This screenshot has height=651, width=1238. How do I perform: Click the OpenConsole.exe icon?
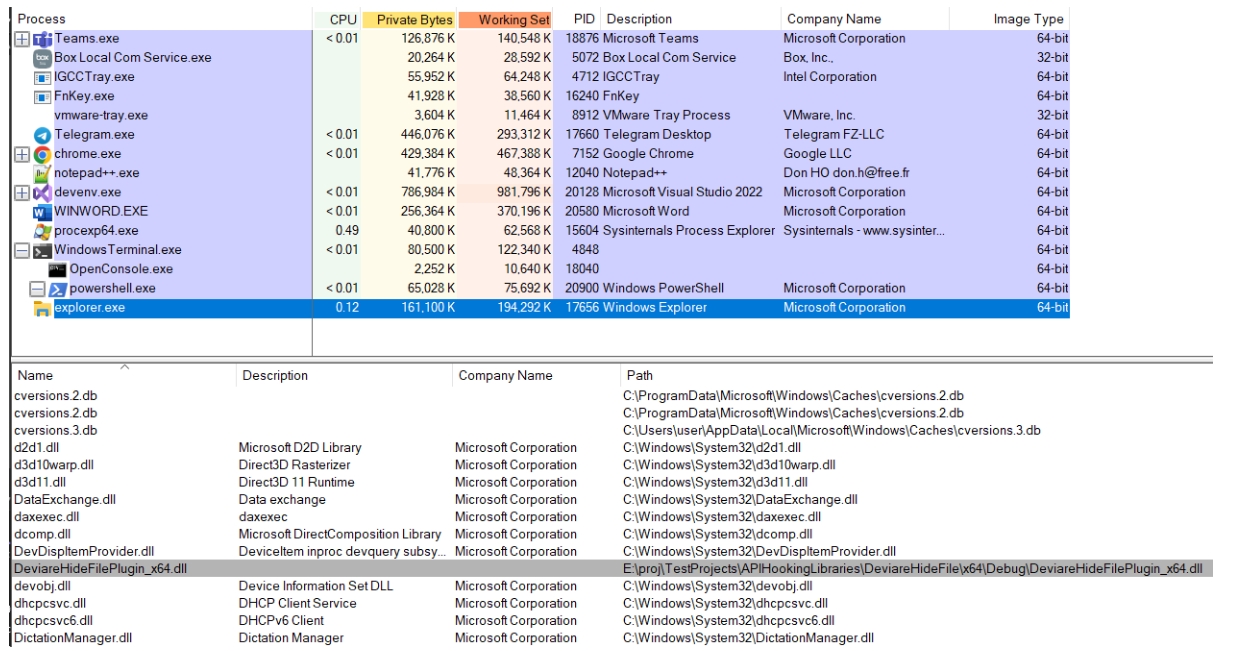[58, 269]
